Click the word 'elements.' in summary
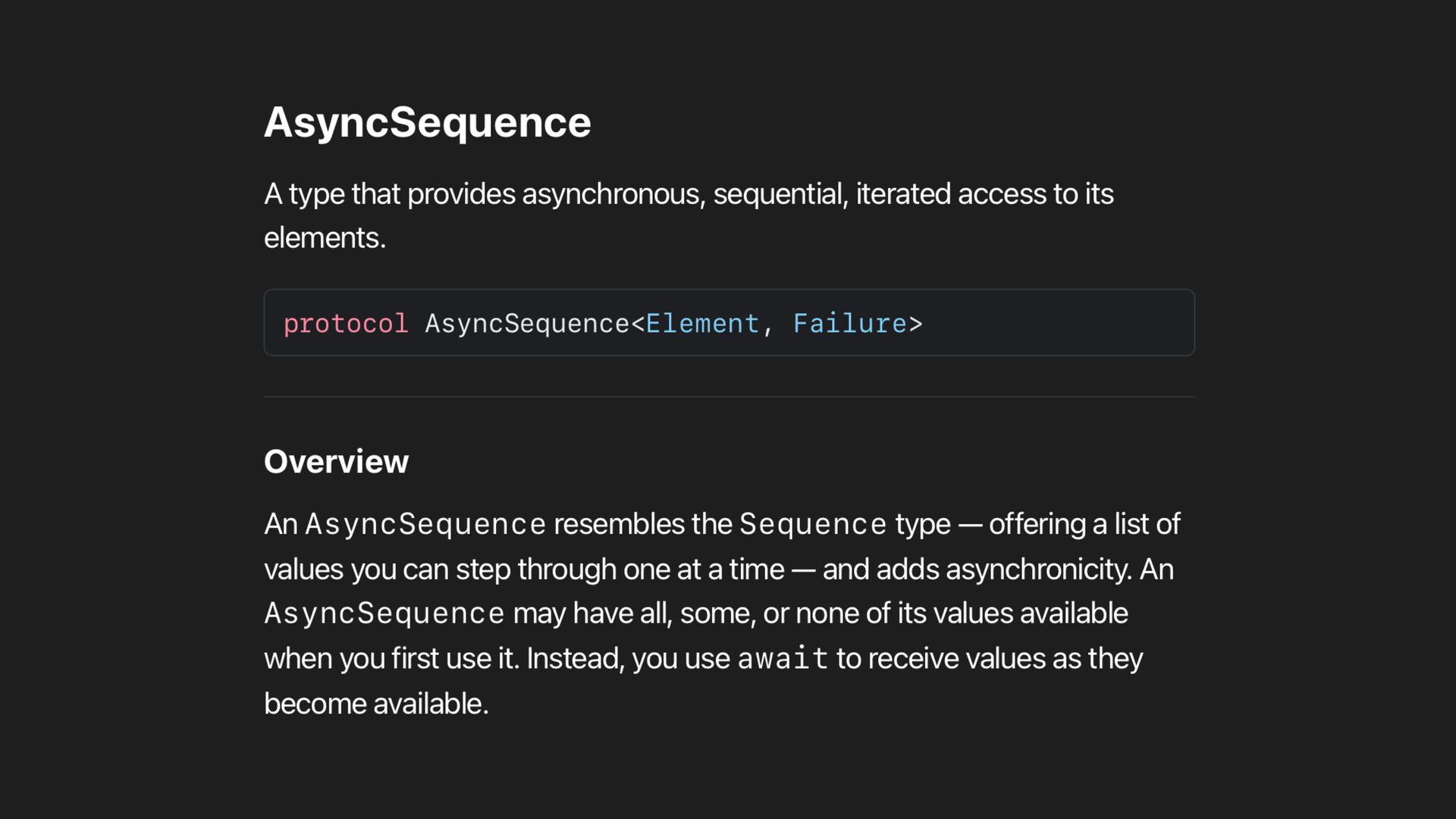The width and height of the screenshot is (1456, 819). point(325,238)
